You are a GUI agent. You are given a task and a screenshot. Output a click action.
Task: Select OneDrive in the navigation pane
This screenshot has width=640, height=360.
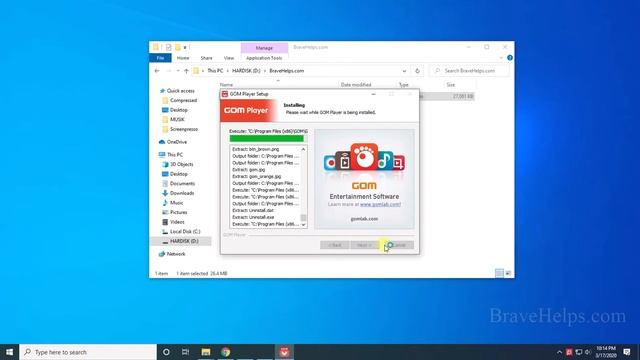pos(176,142)
